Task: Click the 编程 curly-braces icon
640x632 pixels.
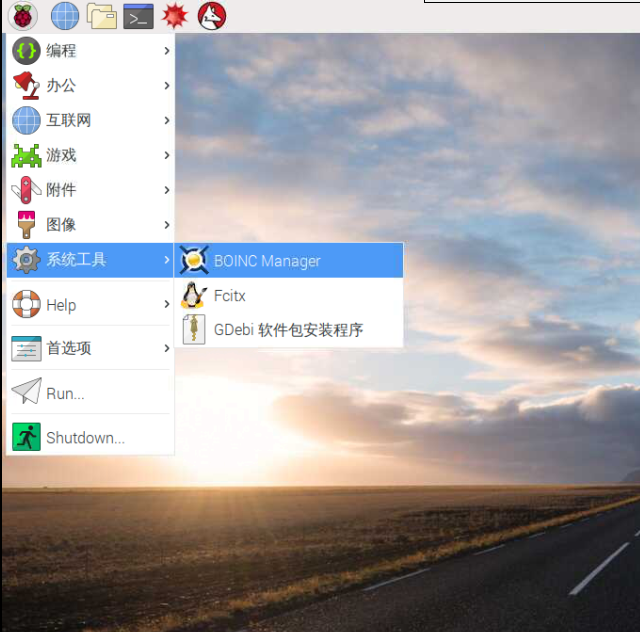Action: click(x=26, y=51)
